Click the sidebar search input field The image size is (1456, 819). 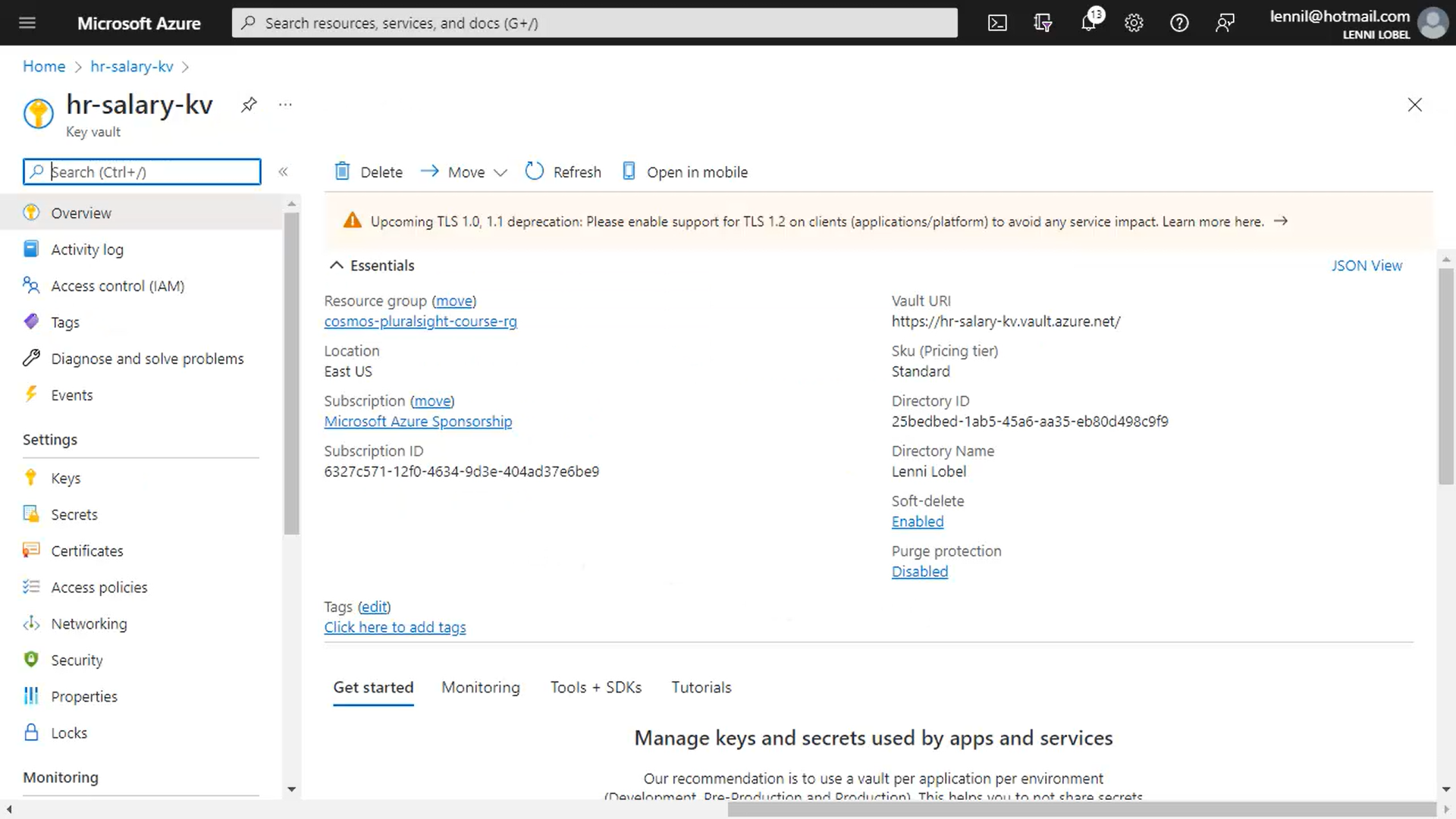pyautogui.click(x=142, y=172)
